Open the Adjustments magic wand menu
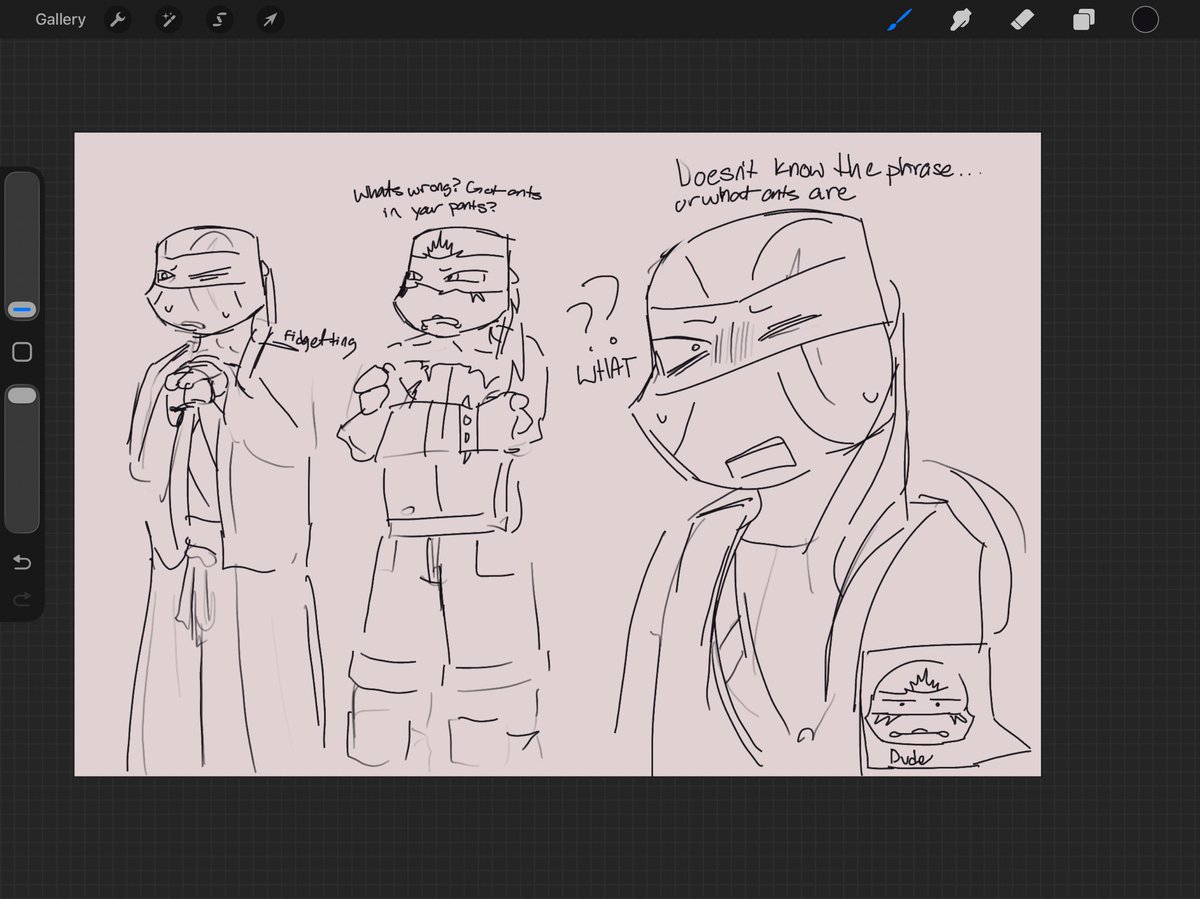Image resolution: width=1200 pixels, height=899 pixels. [168, 20]
